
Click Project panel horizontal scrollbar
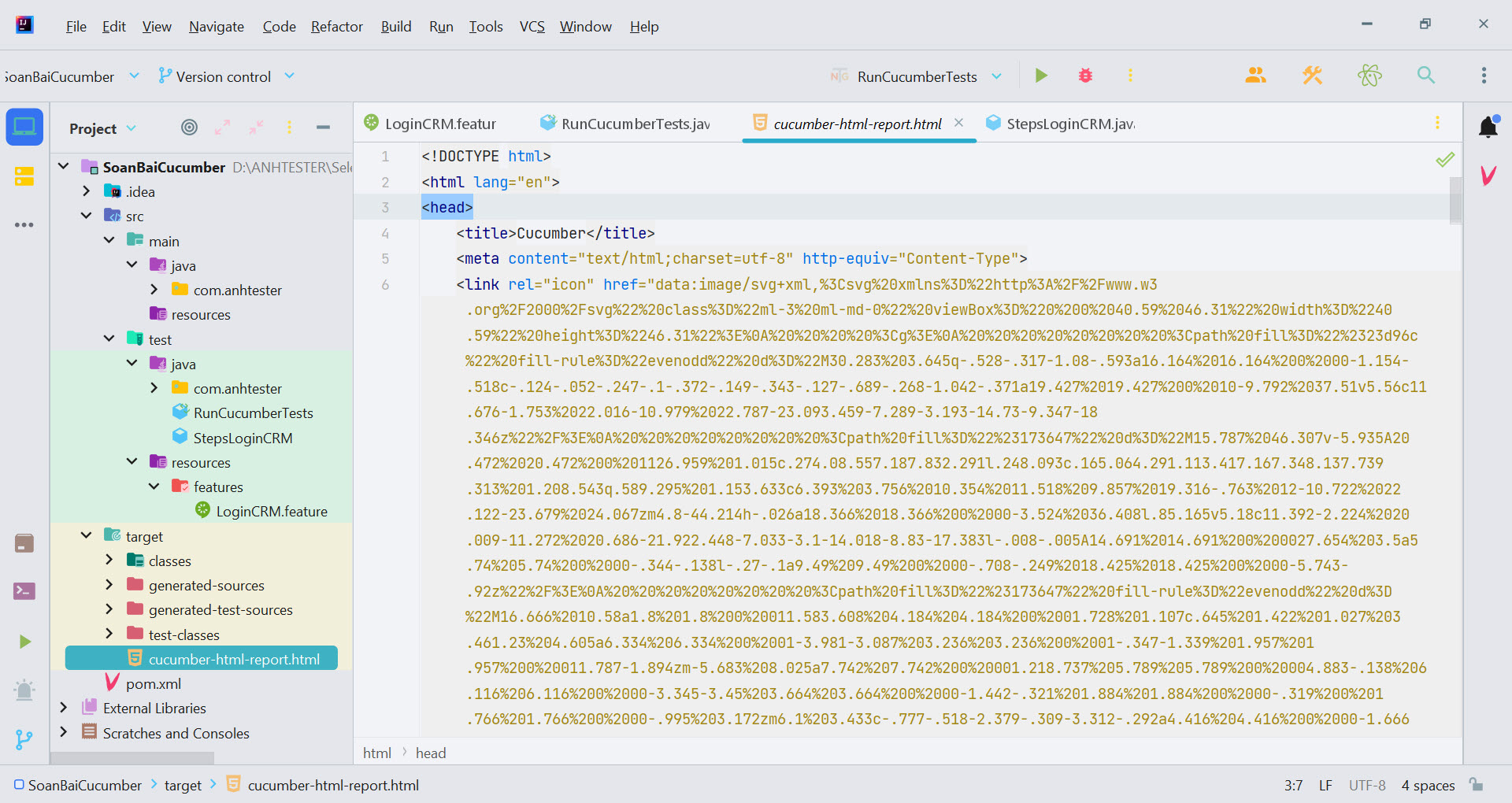point(132,758)
